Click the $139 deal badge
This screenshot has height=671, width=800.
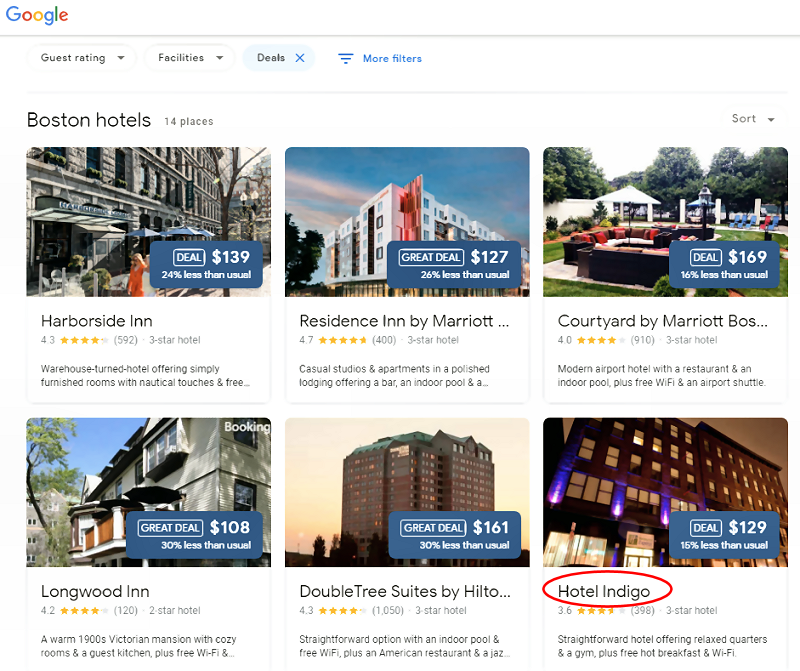(x=206, y=264)
